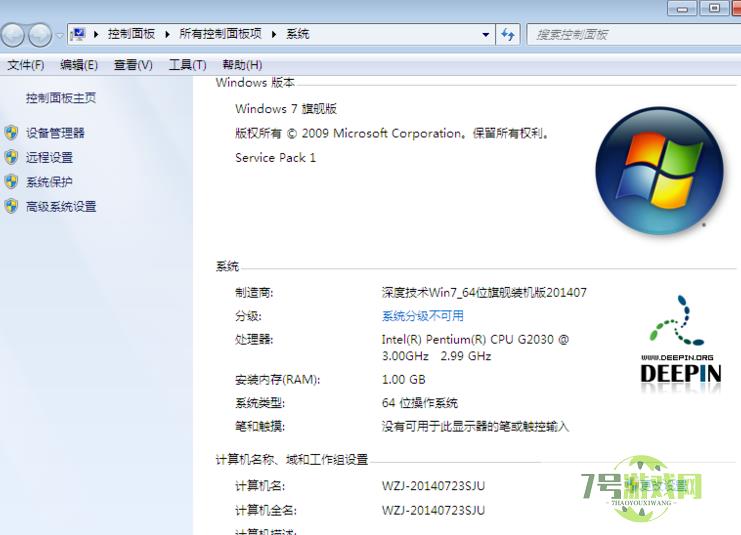The height and width of the screenshot is (535, 741).
Task: Focus the 搜索控制面板 search box
Action: click(633, 35)
